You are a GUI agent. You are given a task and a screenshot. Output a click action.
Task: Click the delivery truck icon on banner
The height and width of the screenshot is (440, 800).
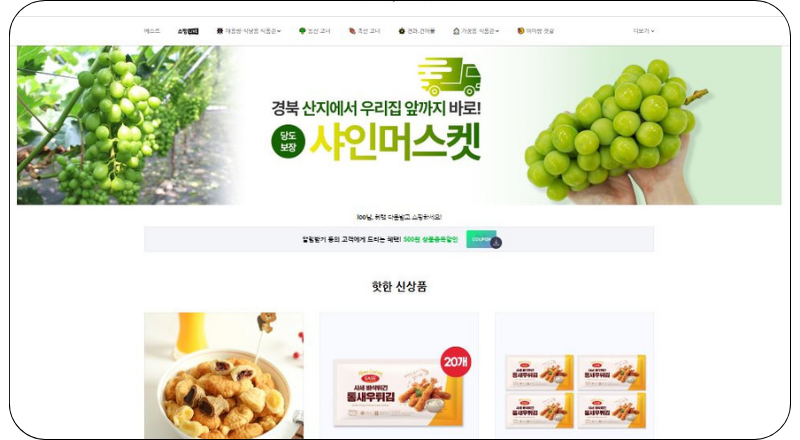[449, 77]
